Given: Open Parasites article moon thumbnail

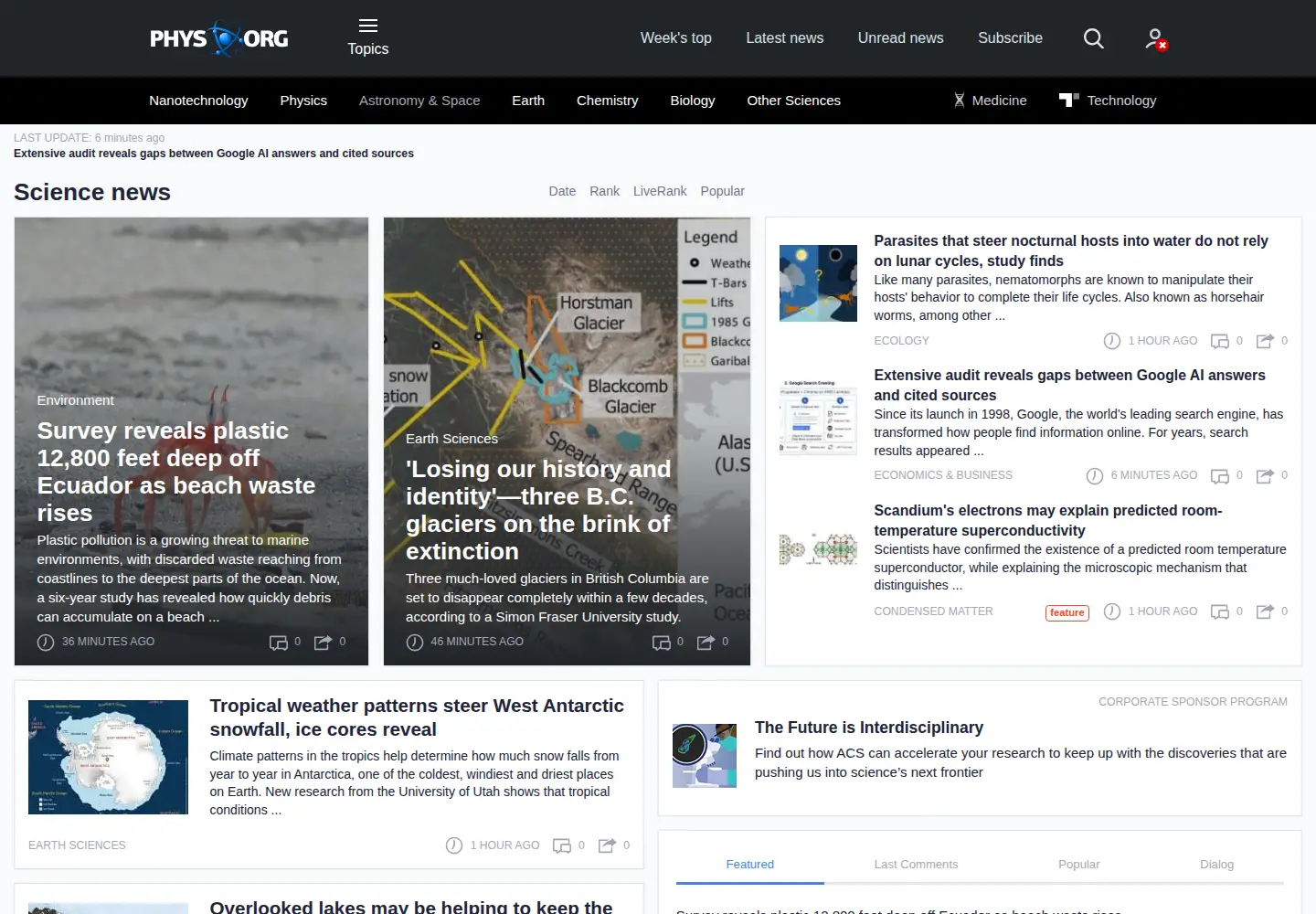Looking at the screenshot, I should tap(818, 283).
